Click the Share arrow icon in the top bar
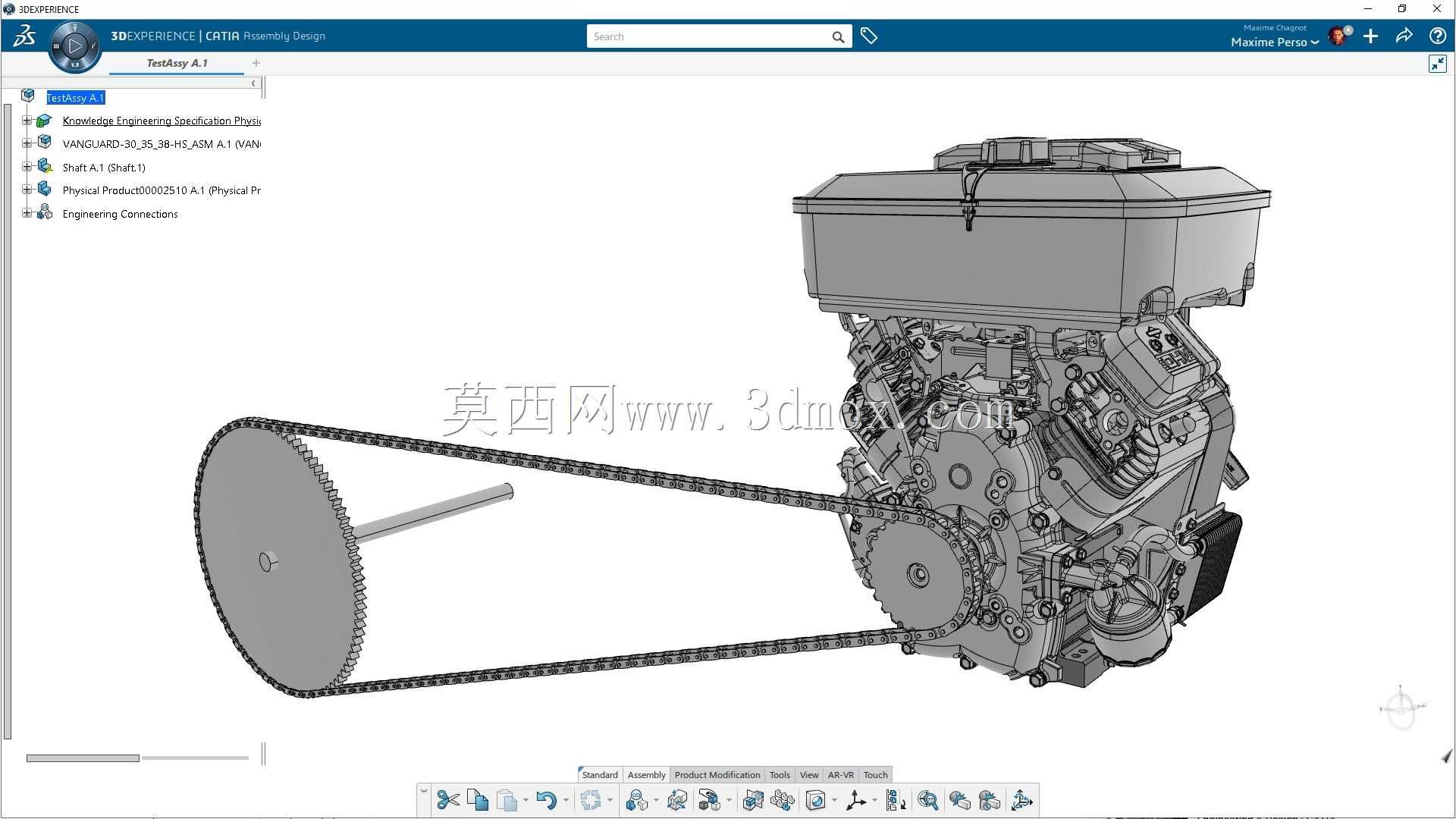Image resolution: width=1456 pixels, height=819 pixels. (1404, 36)
